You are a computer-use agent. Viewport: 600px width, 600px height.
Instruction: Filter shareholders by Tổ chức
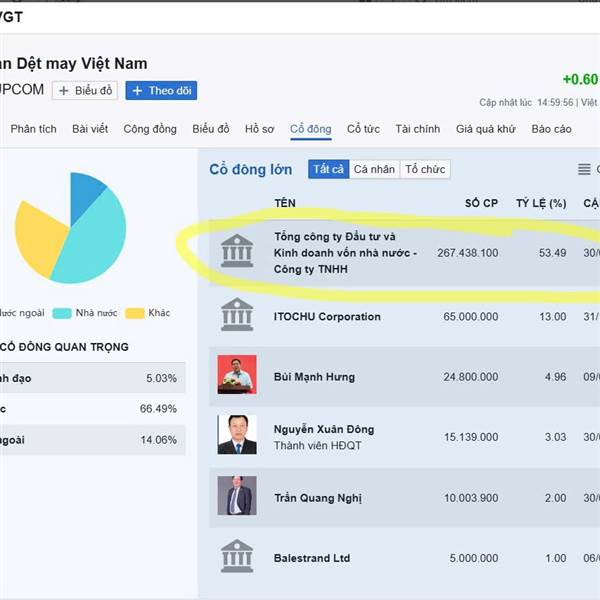tap(425, 170)
